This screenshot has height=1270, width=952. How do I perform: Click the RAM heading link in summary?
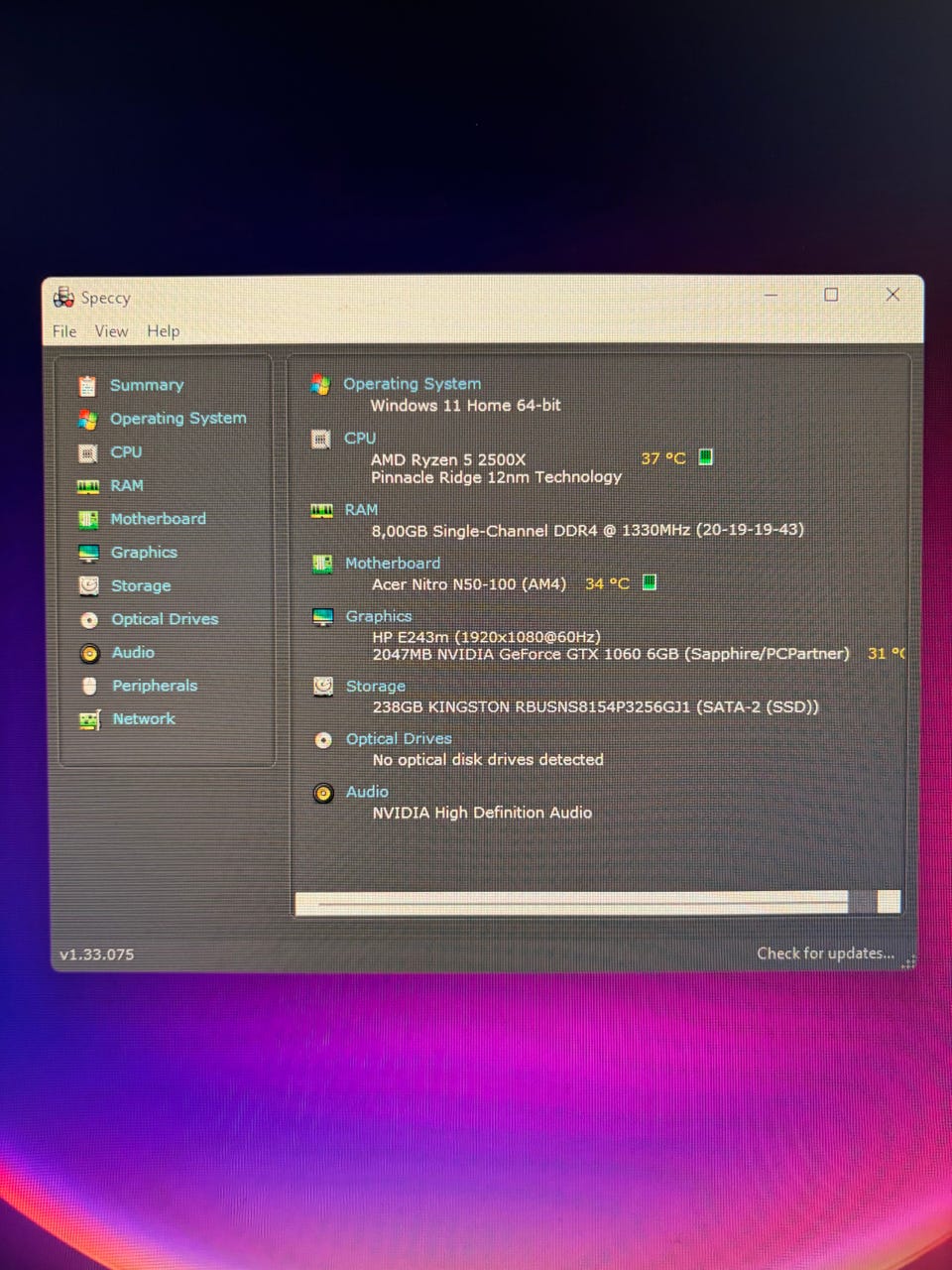point(361,510)
